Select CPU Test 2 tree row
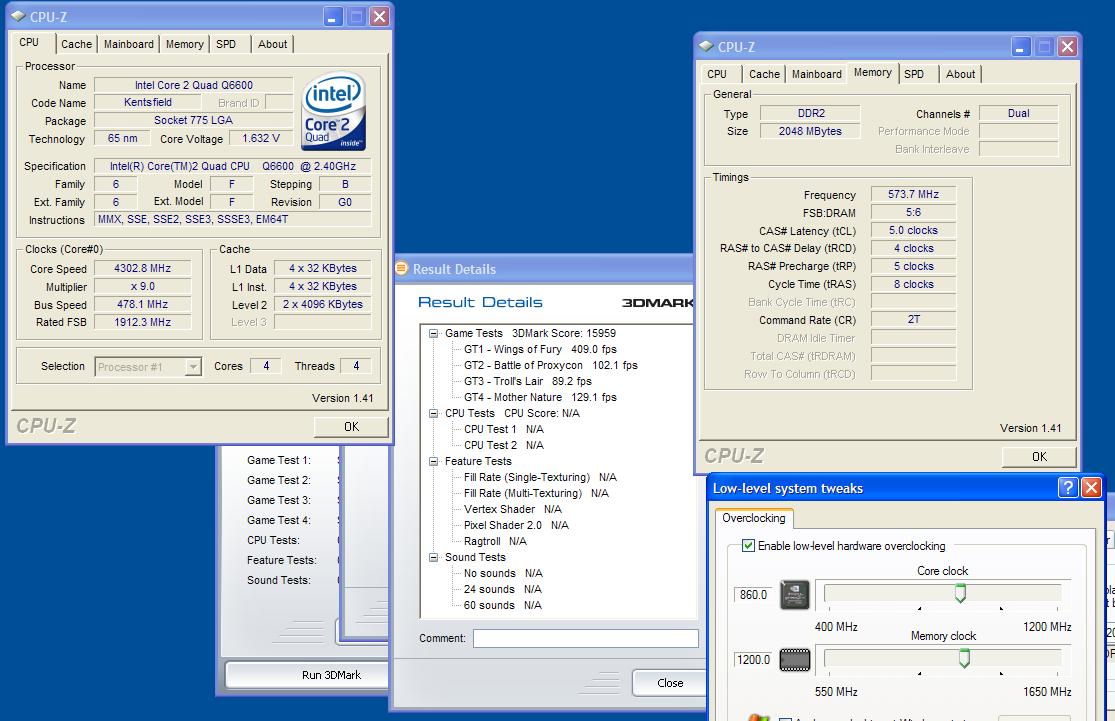The width and height of the screenshot is (1115, 721). pyautogui.click(x=503, y=445)
